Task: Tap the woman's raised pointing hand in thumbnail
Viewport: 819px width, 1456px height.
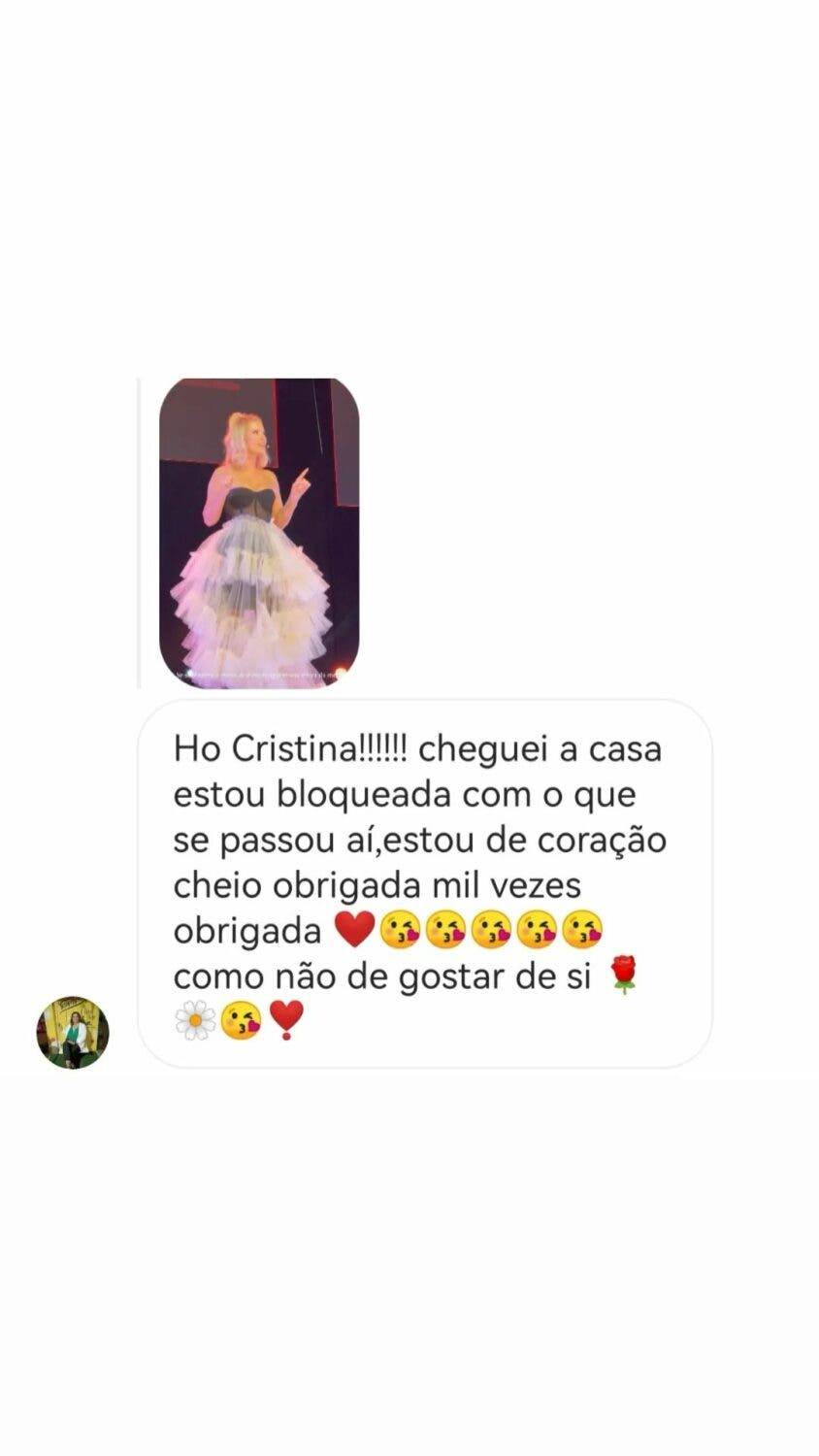Action: 302,478
